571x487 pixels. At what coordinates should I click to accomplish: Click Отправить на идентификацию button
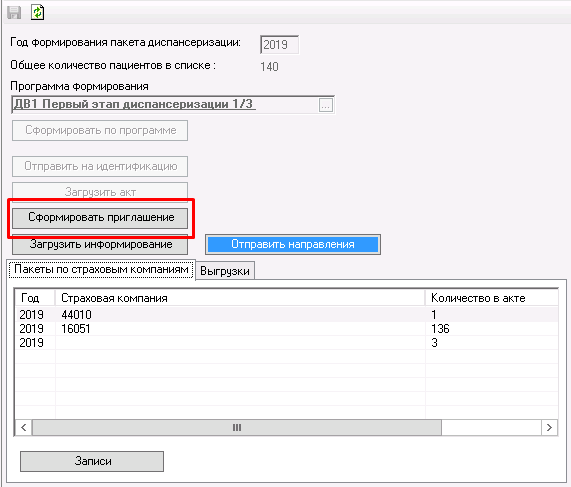pyautogui.click(x=100, y=166)
